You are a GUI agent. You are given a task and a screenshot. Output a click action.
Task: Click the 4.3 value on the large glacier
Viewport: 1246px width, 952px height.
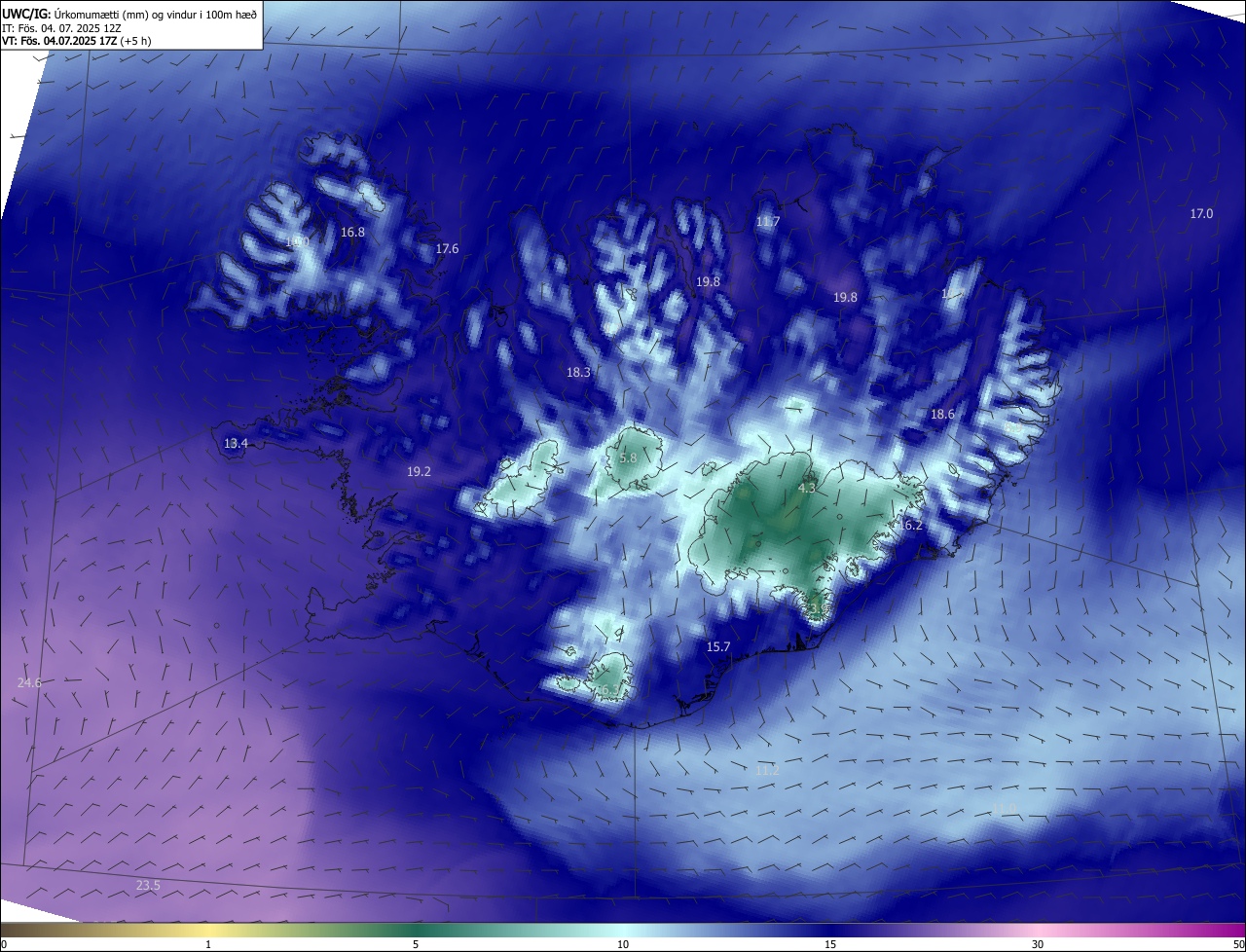click(x=807, y=488)
